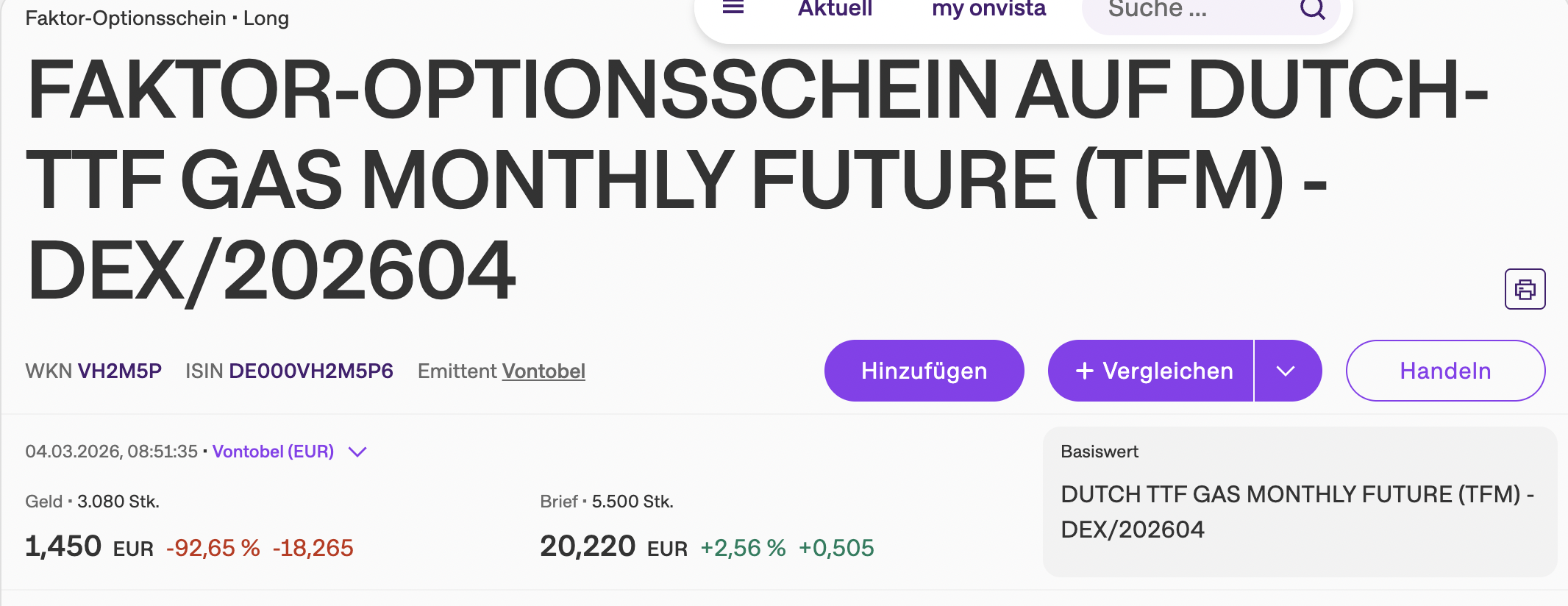The width and height of the screenshot is (1568, 606).
Task: Click the Hinzufügen button
Action: tap(924, 371)
